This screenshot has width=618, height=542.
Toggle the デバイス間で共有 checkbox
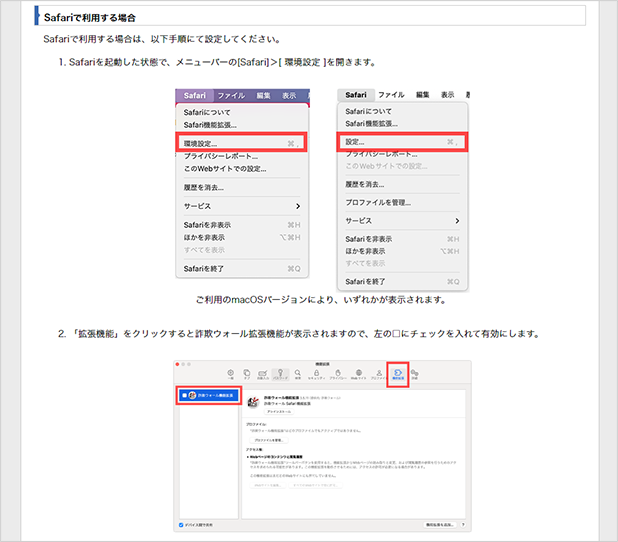pos(179,523)
